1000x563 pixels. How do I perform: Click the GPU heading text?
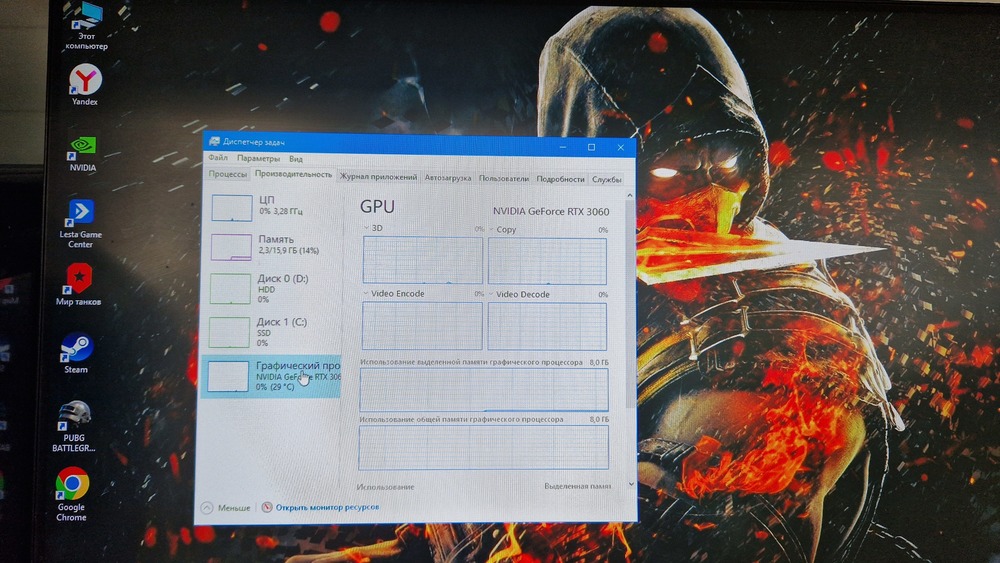378,207
